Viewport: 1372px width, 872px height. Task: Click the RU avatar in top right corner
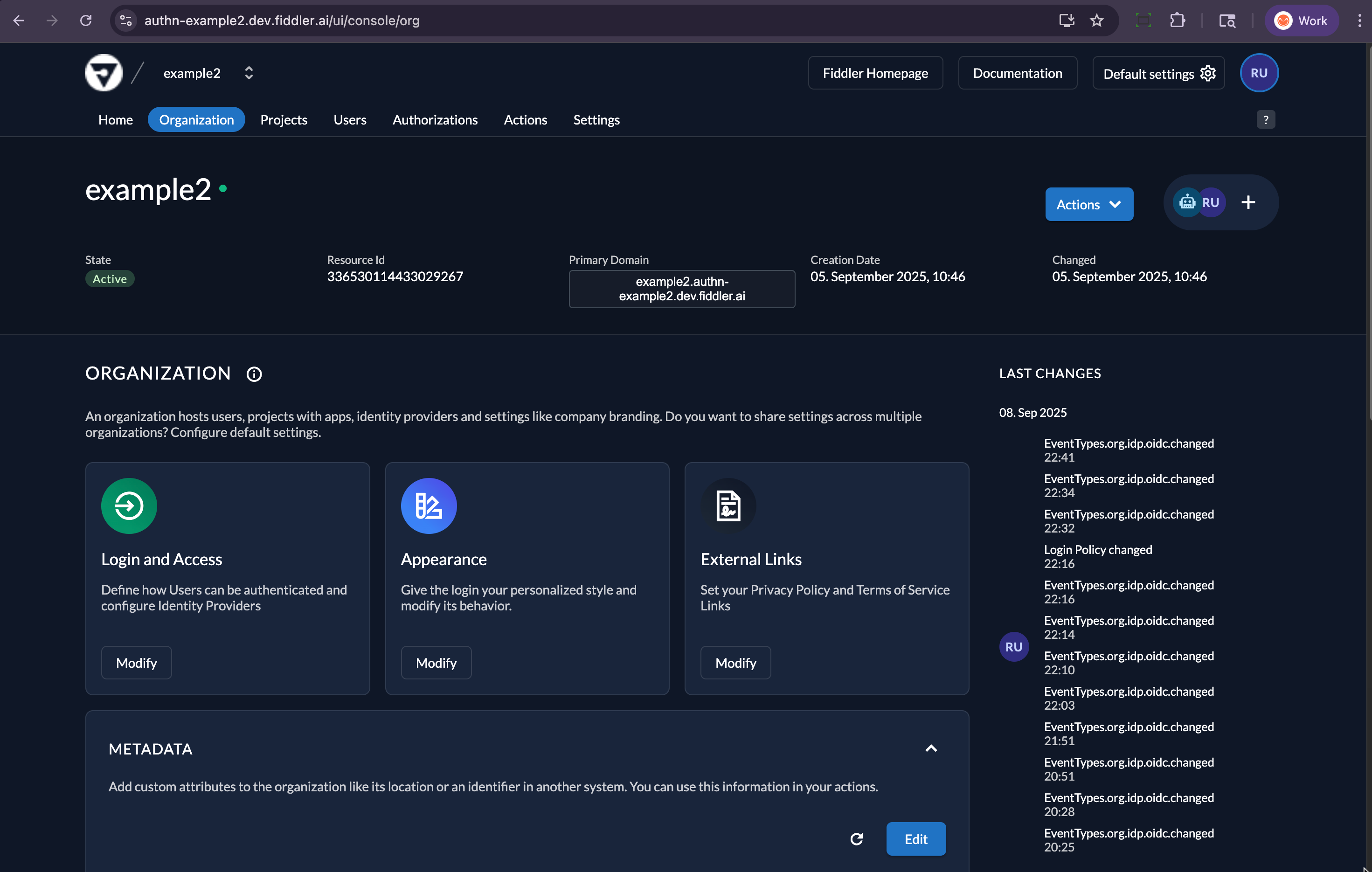click(x=1259, y=72)
